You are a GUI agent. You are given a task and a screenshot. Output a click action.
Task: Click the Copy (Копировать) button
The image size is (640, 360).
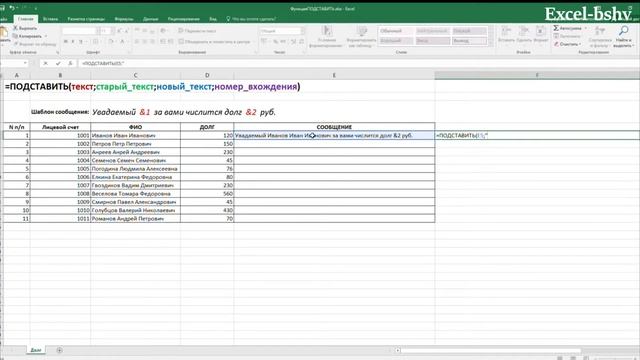click(28, 36)
